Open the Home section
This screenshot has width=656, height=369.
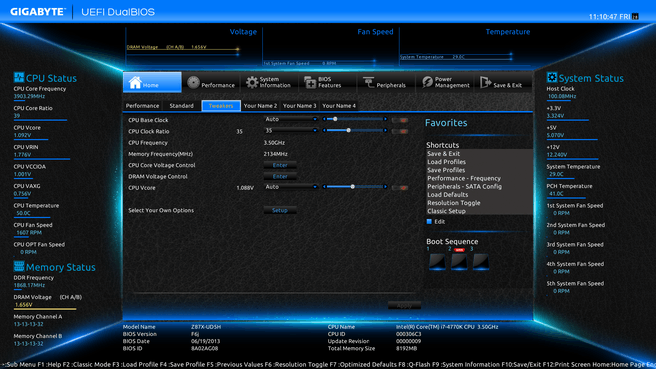click(152, 82)
